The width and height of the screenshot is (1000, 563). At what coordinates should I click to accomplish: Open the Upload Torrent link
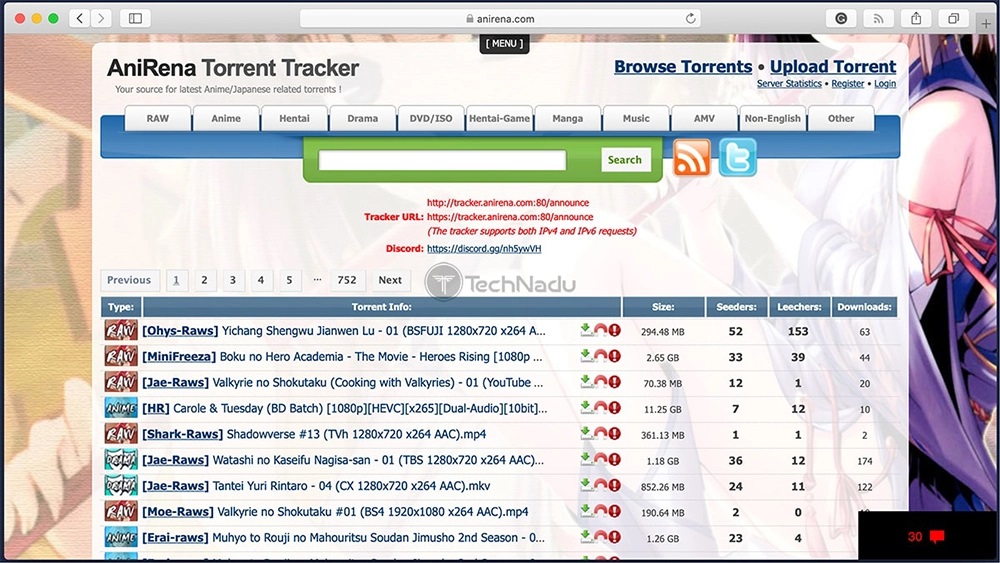coord(832,67)
